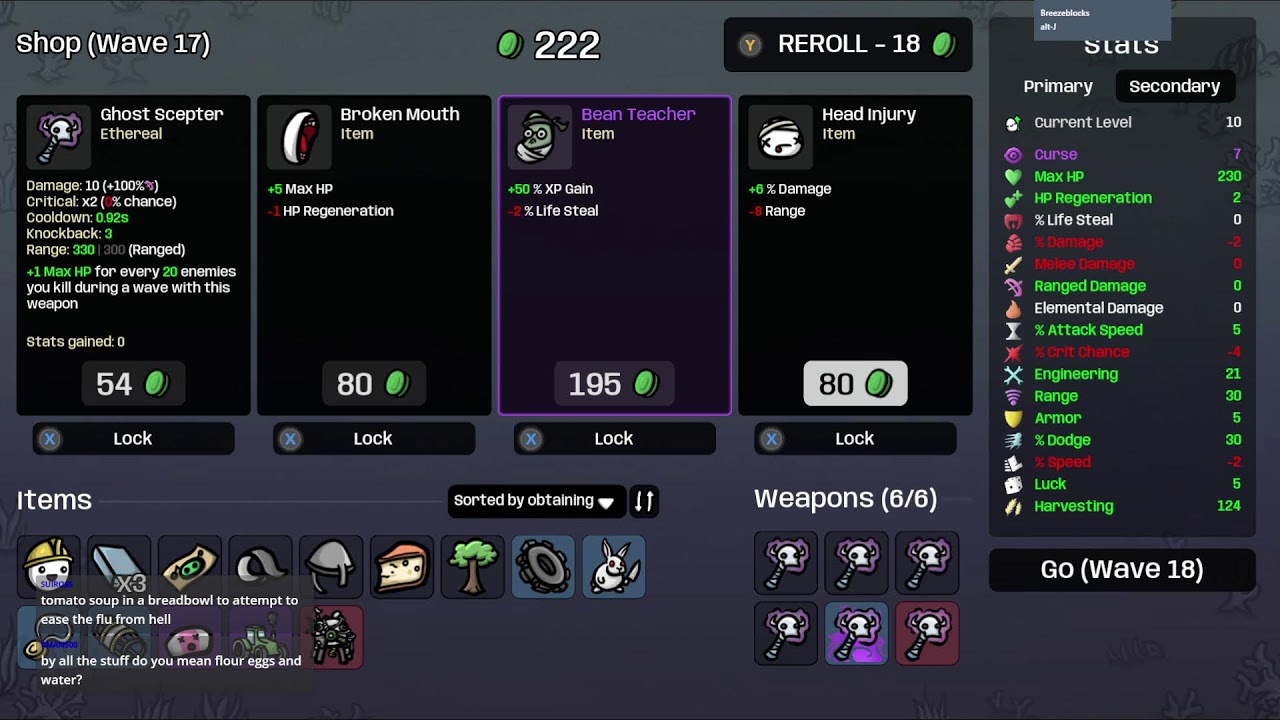Buy Head Injury for 80
Screen dimensions: 1280x720
[x=855, y=384]
